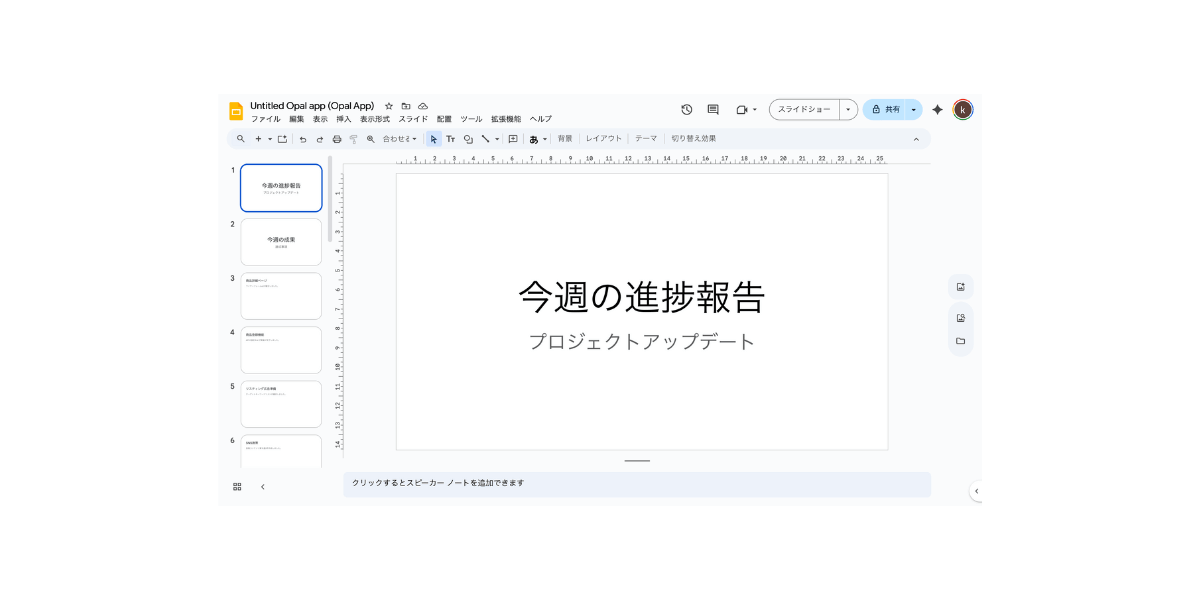Screen dimensions: 1200x600
Task: Switch to grid view icon
Action: tap(237, 487)
